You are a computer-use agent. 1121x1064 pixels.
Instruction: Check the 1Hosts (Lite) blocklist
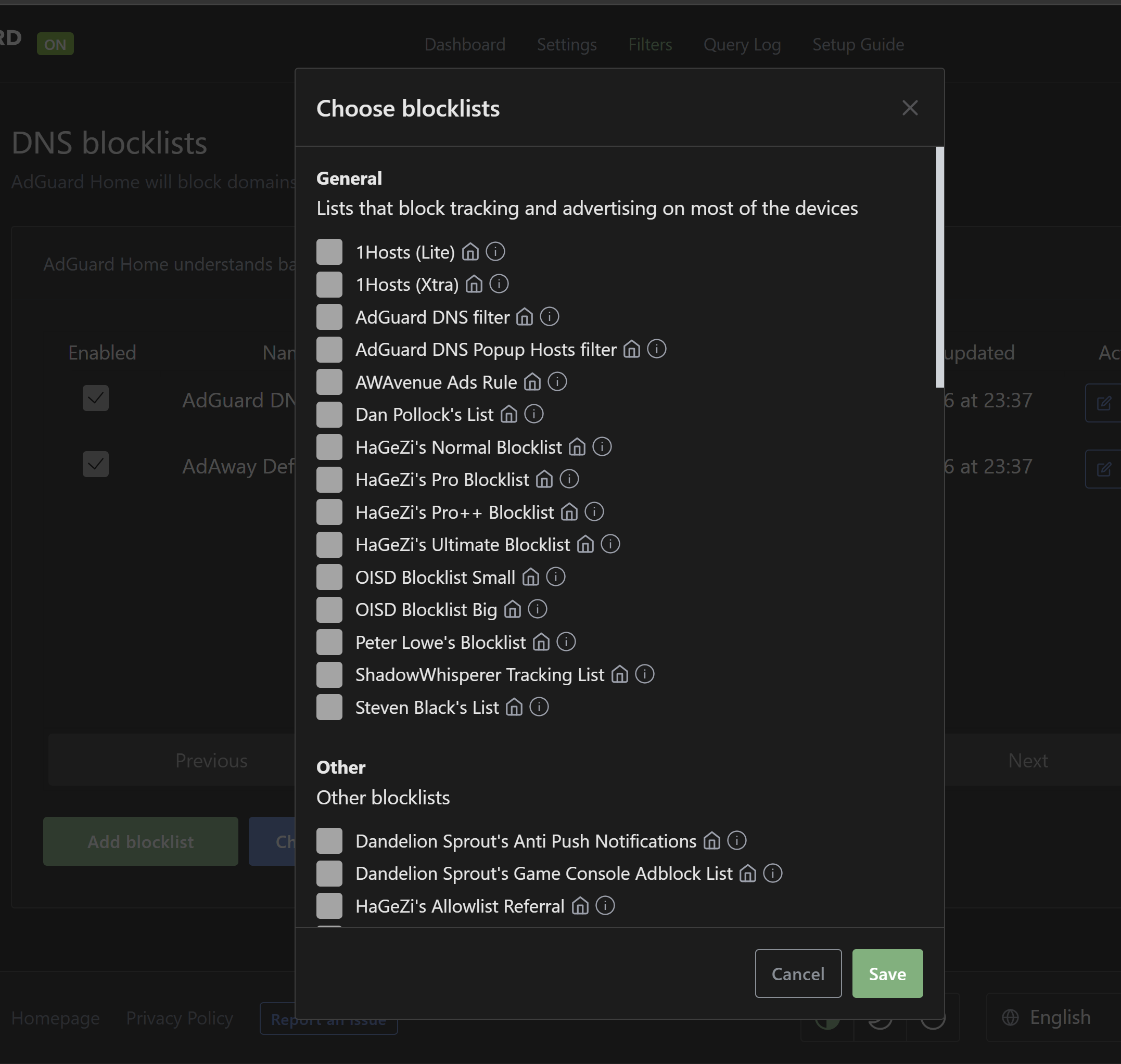click(329, 252)
